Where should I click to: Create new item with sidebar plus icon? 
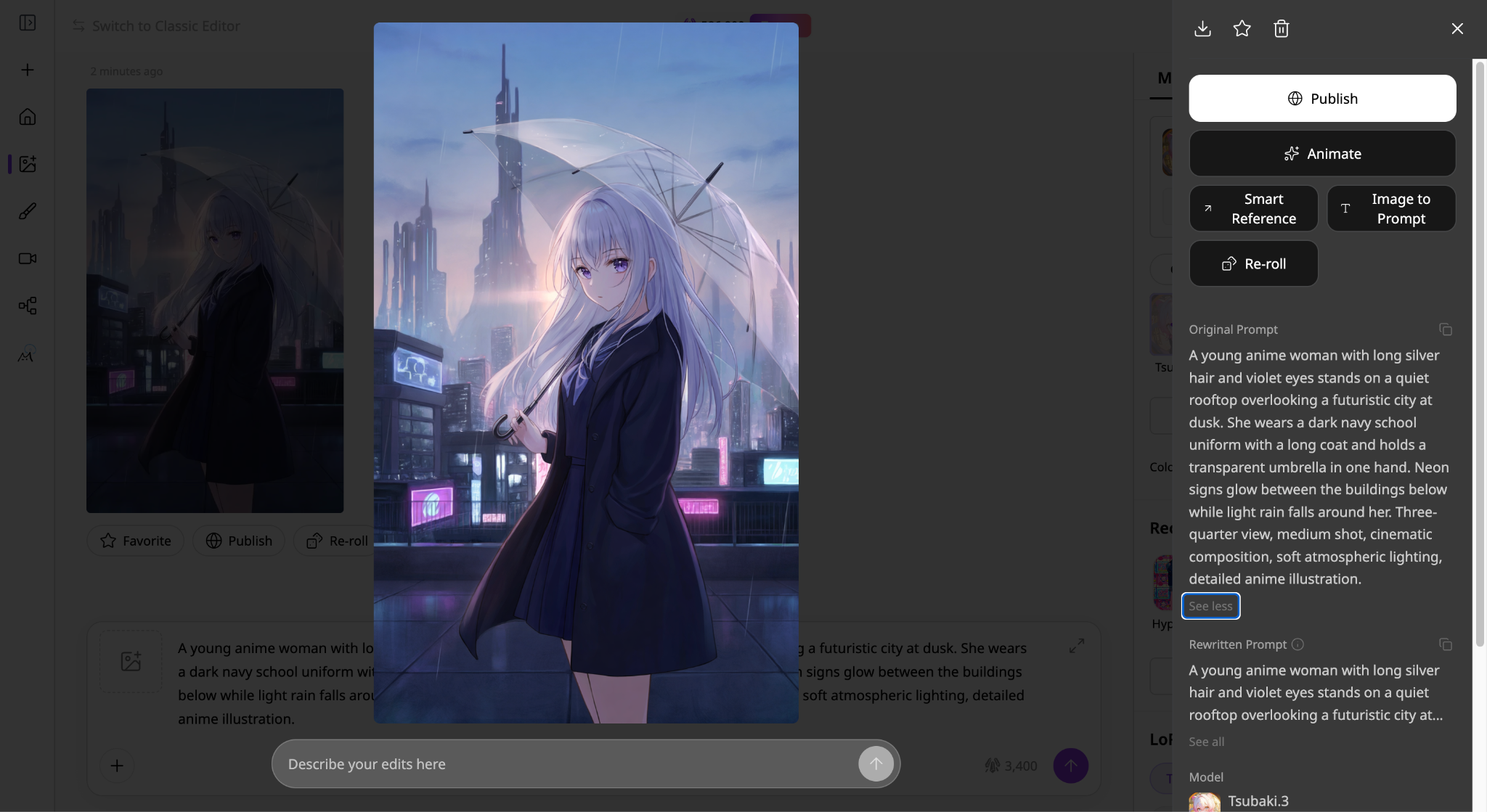(28, 70)
